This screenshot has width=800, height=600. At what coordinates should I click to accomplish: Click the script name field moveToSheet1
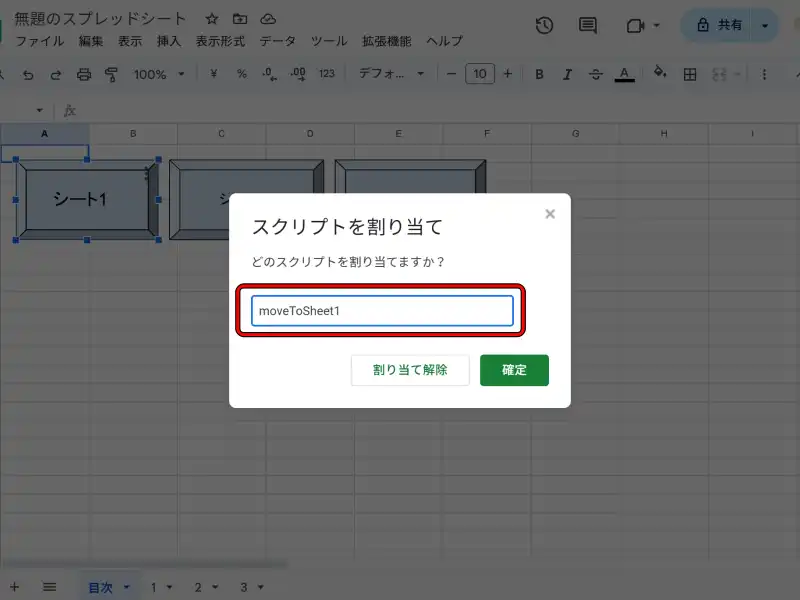coord(382,311)
